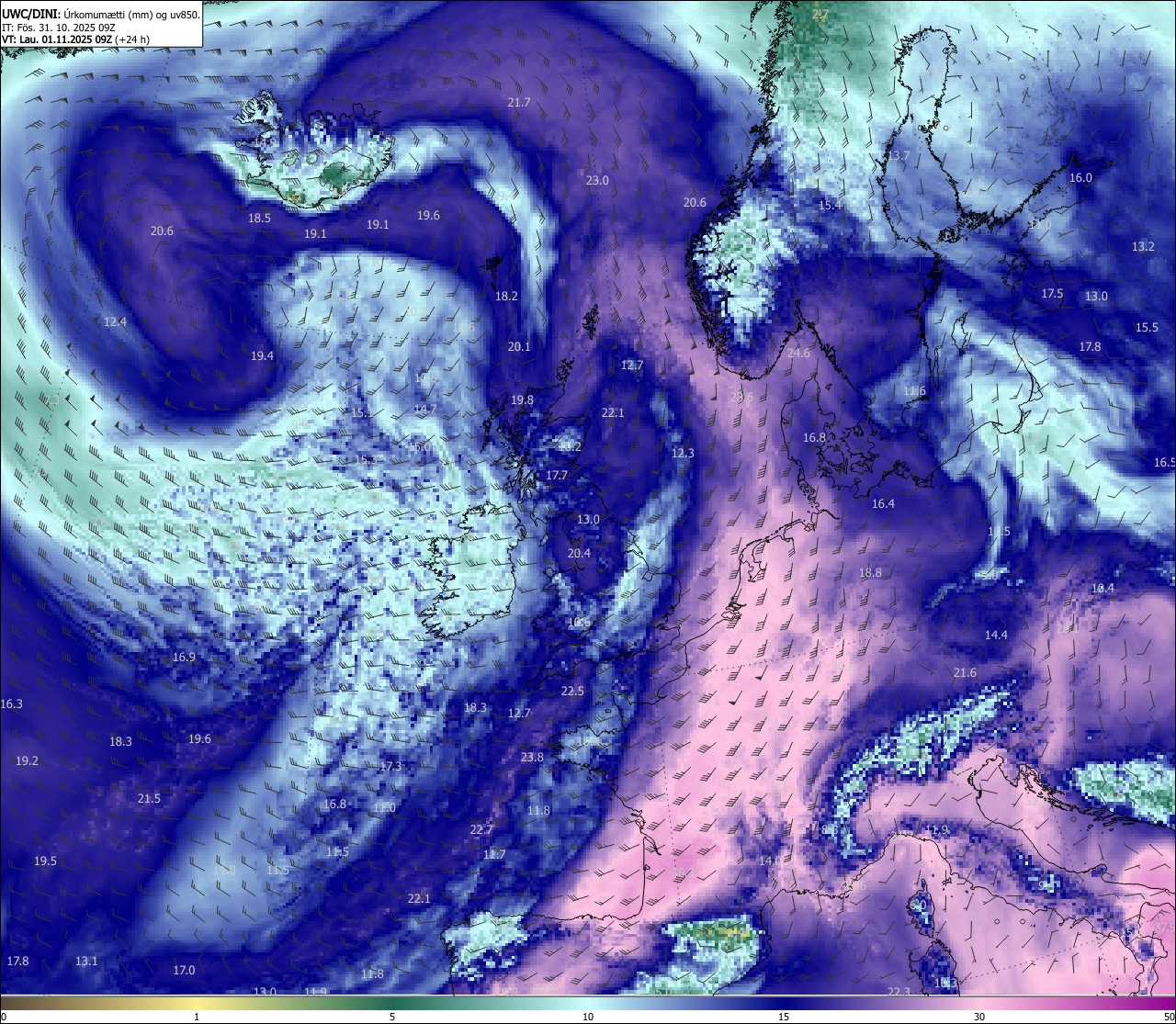Select the 24.6 value near Sweden
The height and width of the screenshot is (1024, 1176).
coord(798,353)
